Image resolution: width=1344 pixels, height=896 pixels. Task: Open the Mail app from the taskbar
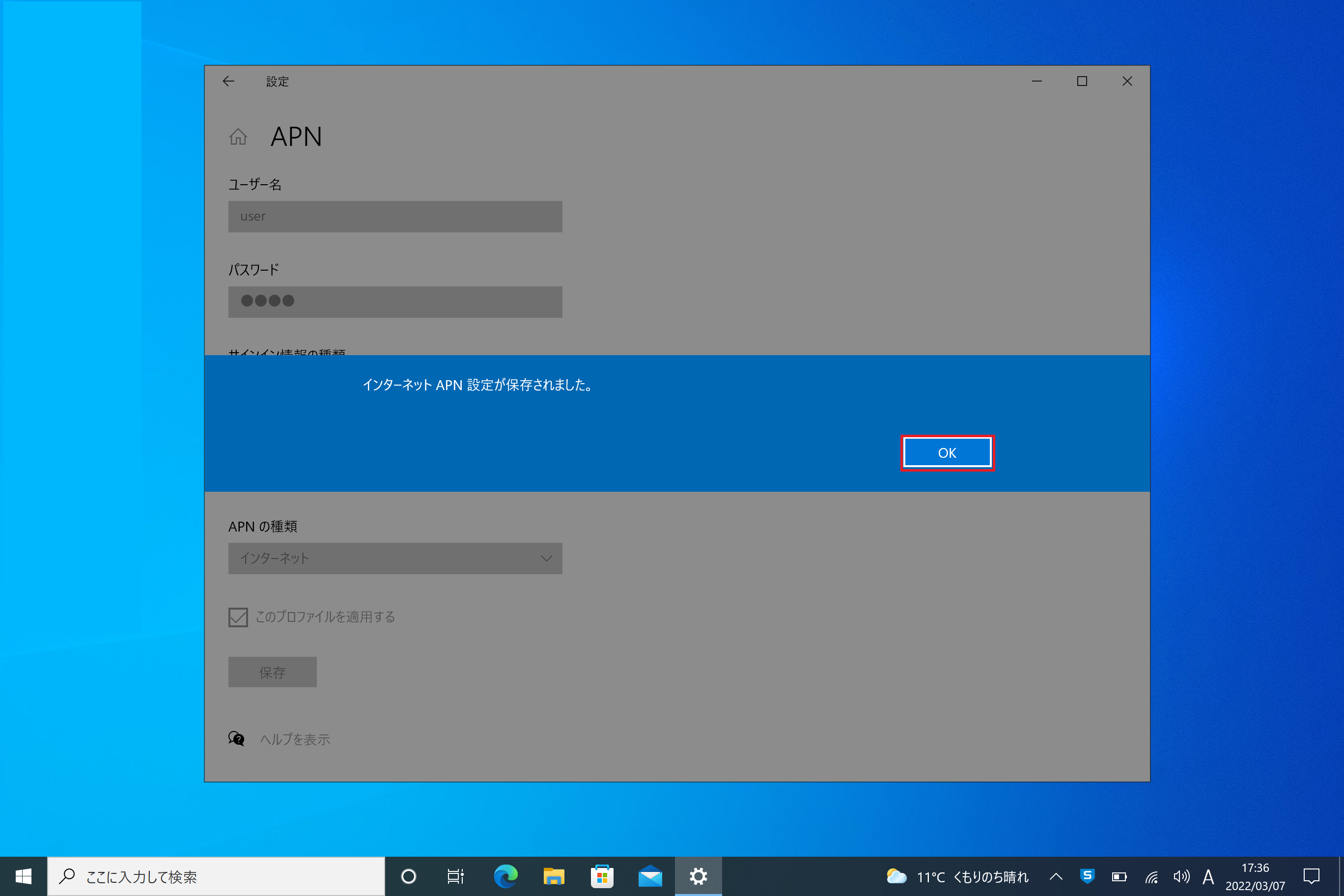click(650, 876)
